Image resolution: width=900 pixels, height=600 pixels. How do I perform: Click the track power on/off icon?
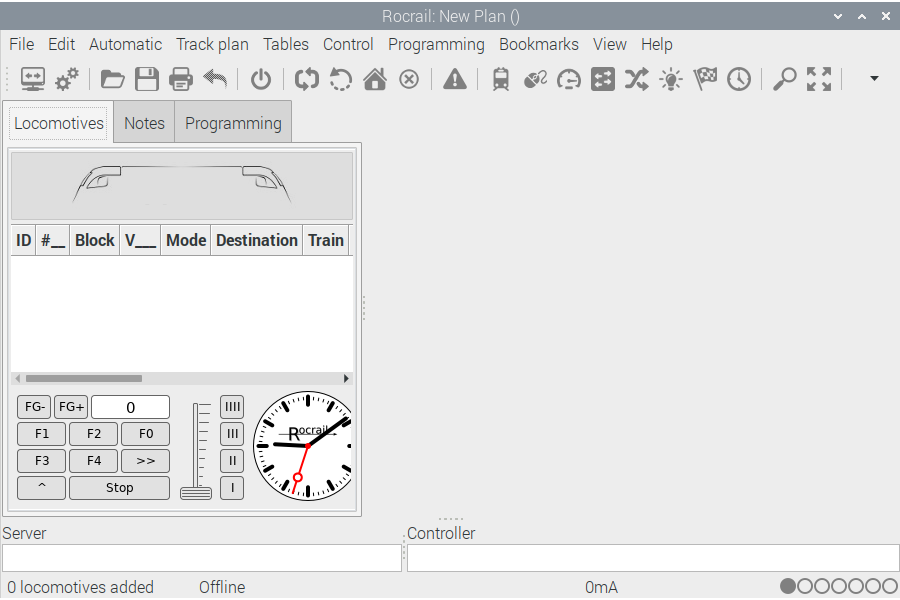[261, 79]
